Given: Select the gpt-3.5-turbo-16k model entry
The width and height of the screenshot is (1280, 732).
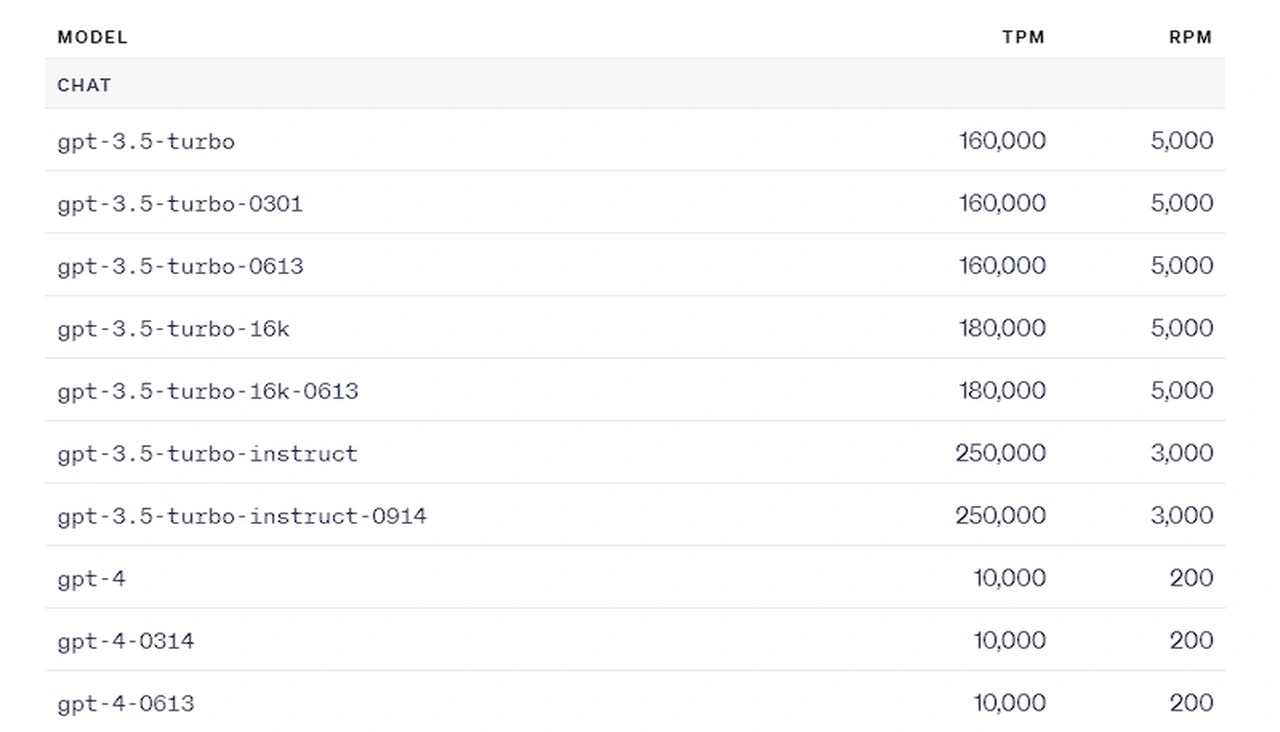Looking at the screenshot, I should [173, 328].
